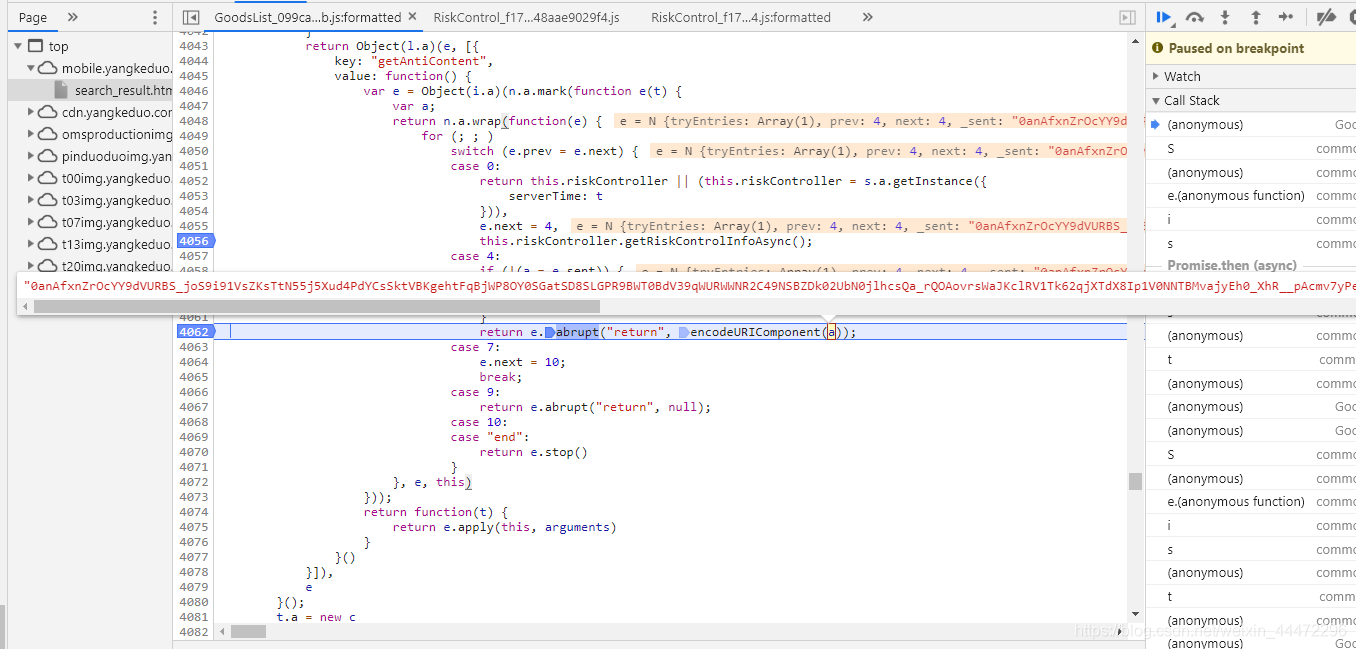The image size is (1356, 649).
Task: Click the Paused on breakpoint info icon
Action: tap(1158, 48)
